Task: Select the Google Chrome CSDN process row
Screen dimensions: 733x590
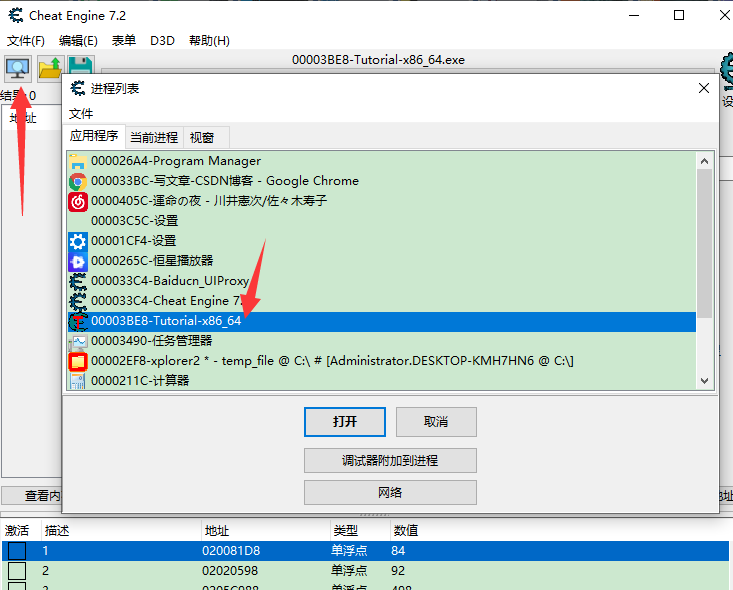Action: click(381, 181)
